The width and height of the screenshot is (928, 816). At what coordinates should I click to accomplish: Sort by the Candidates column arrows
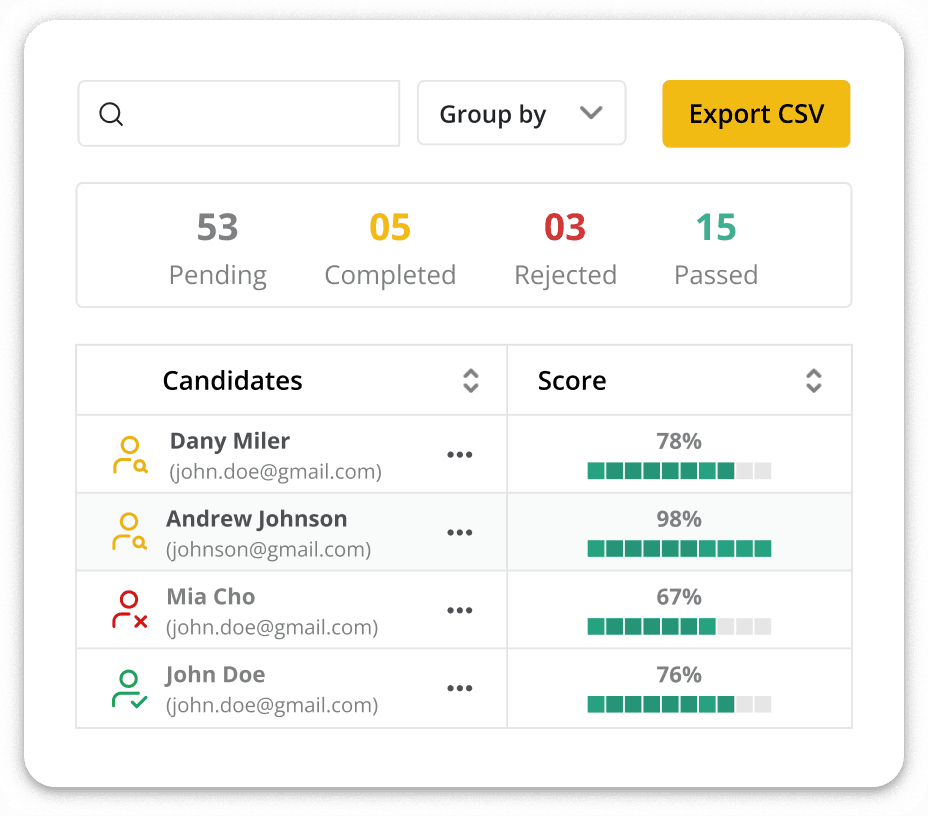click(x=471, y=381)
